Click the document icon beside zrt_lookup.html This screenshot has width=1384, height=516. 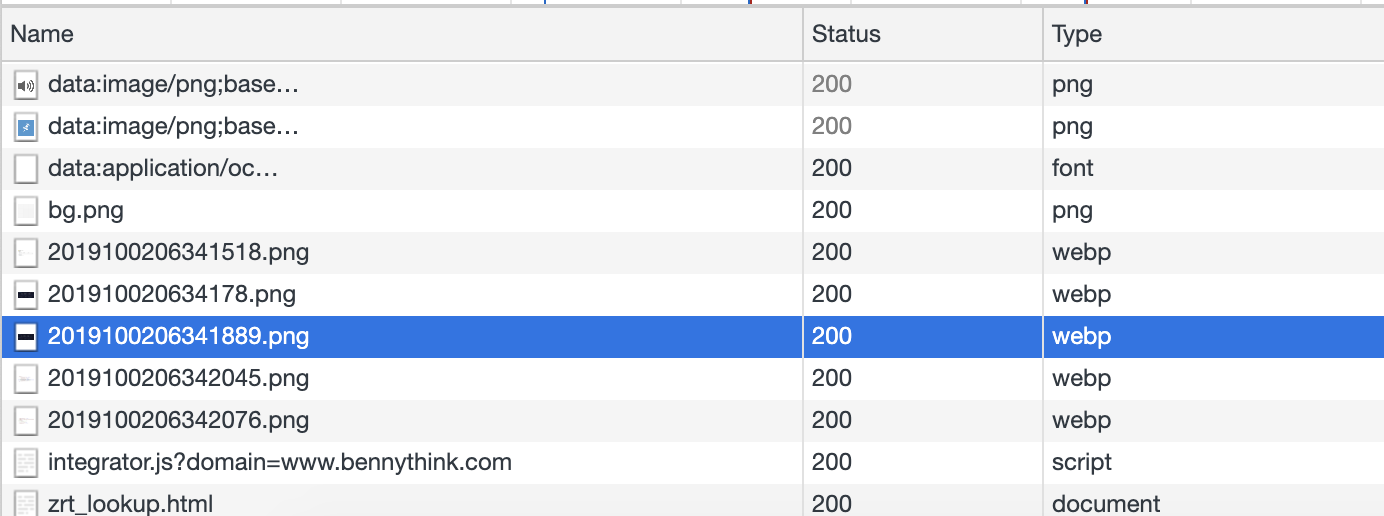pos(26,503)
